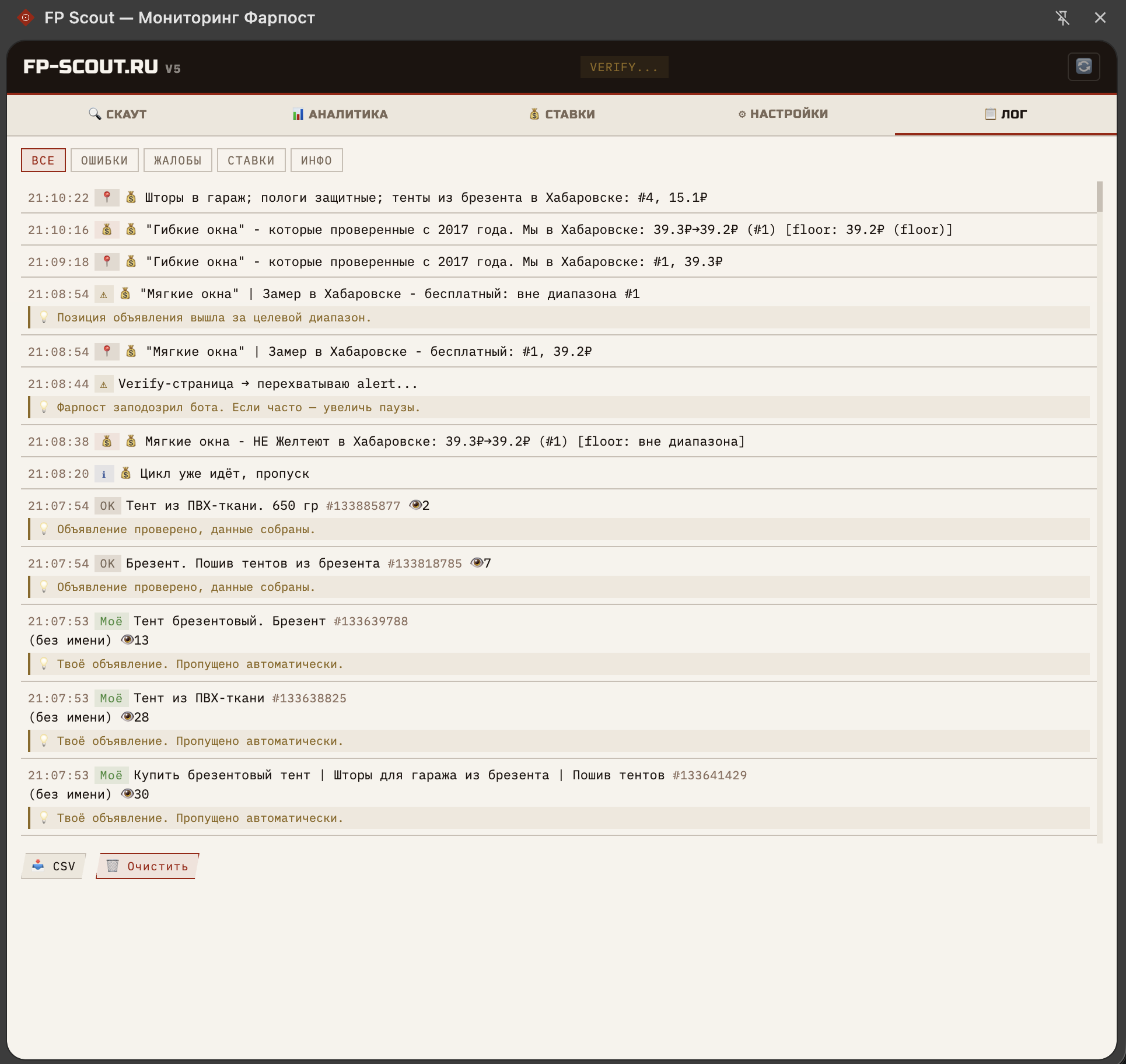Click Моё badge on Тент брезентовый
This screenshot has width=1126, height=1064.
coord(111,621)
